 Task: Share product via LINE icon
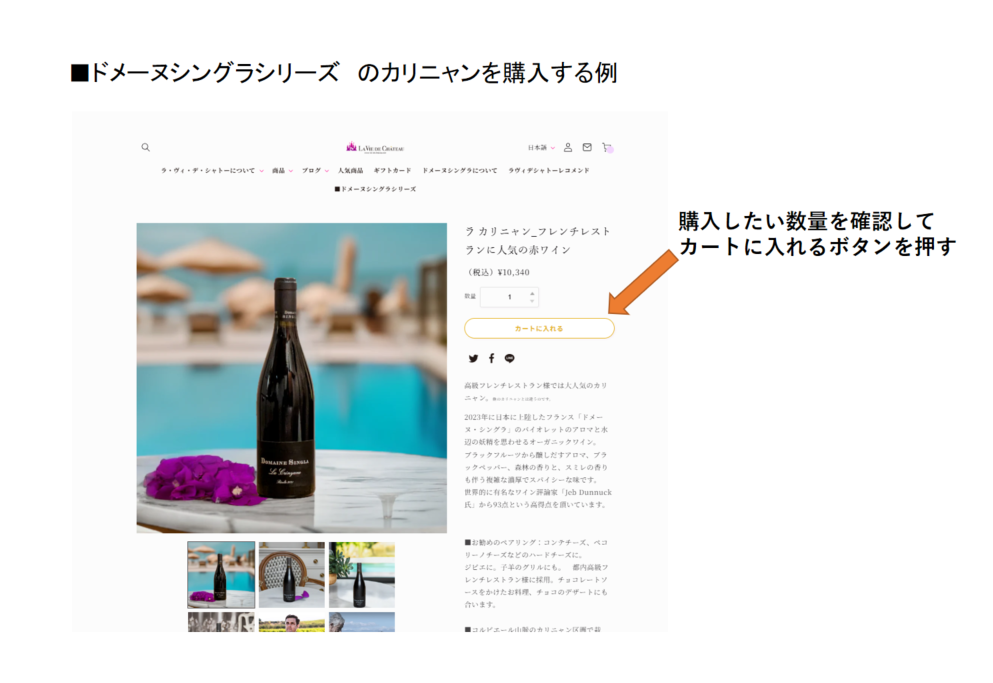(x=510, y=359)
